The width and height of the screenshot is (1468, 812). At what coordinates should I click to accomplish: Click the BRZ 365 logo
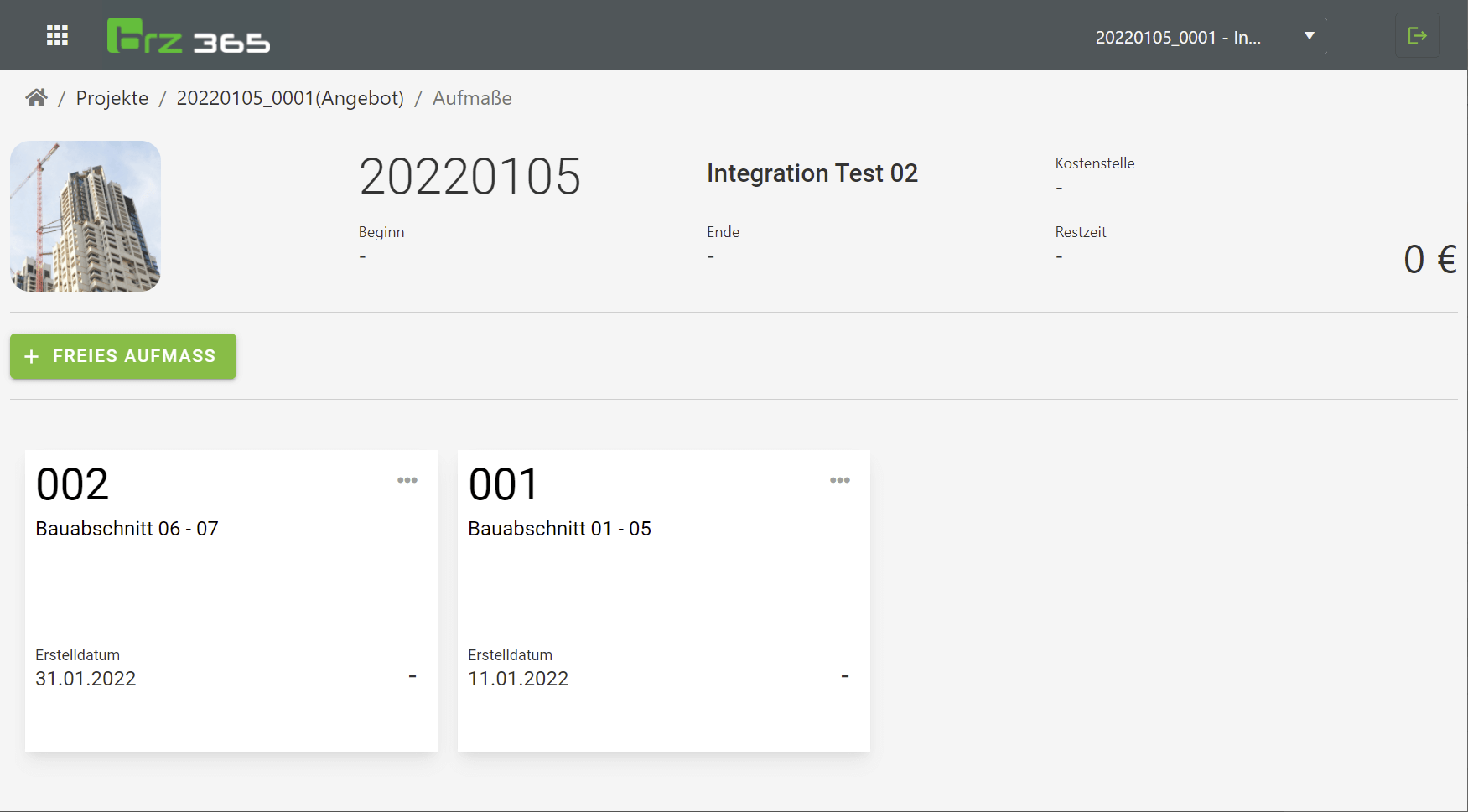pyautogui.click(x=189, y=36)
